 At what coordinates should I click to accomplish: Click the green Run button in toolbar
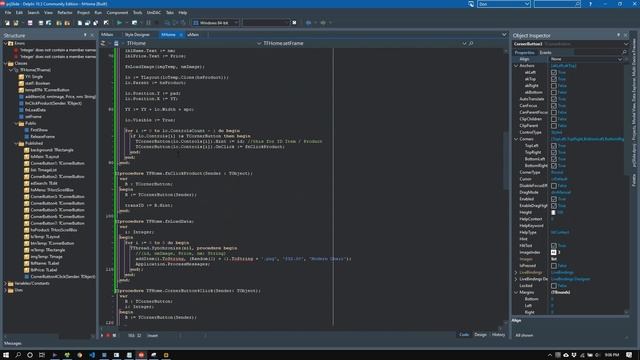tap(119, 23)
